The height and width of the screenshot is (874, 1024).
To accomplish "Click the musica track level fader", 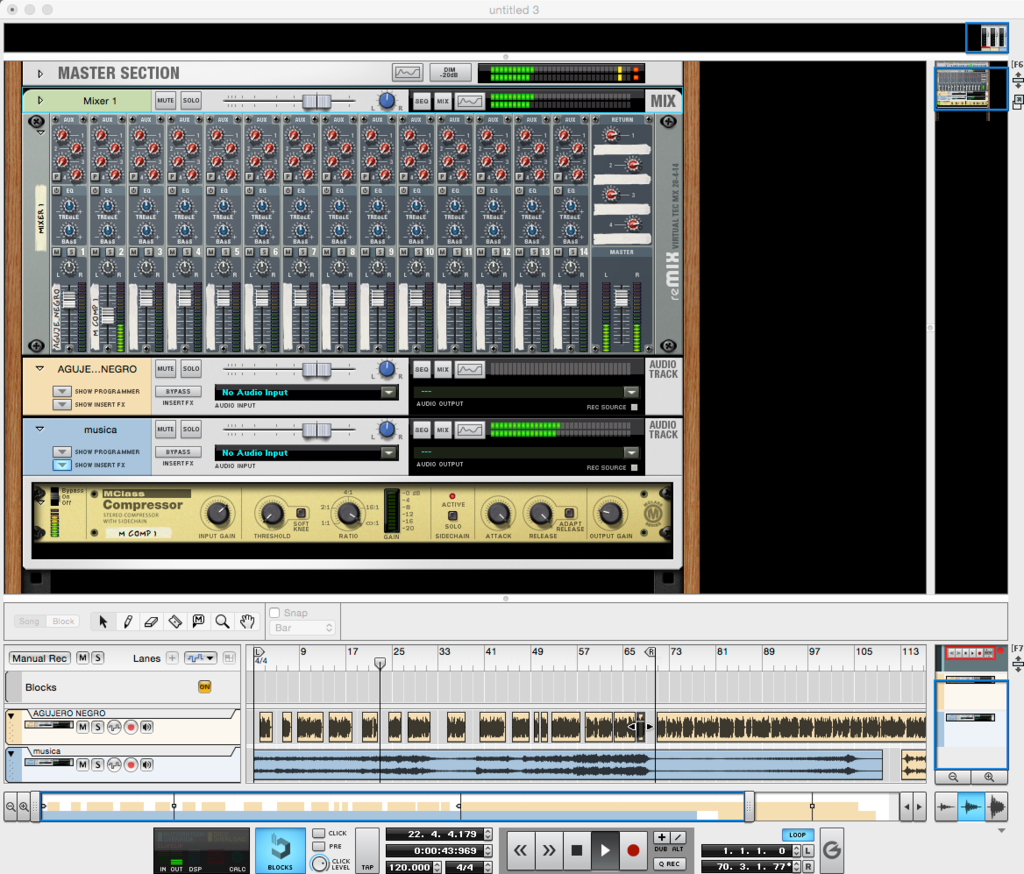I will coord(317,430).
